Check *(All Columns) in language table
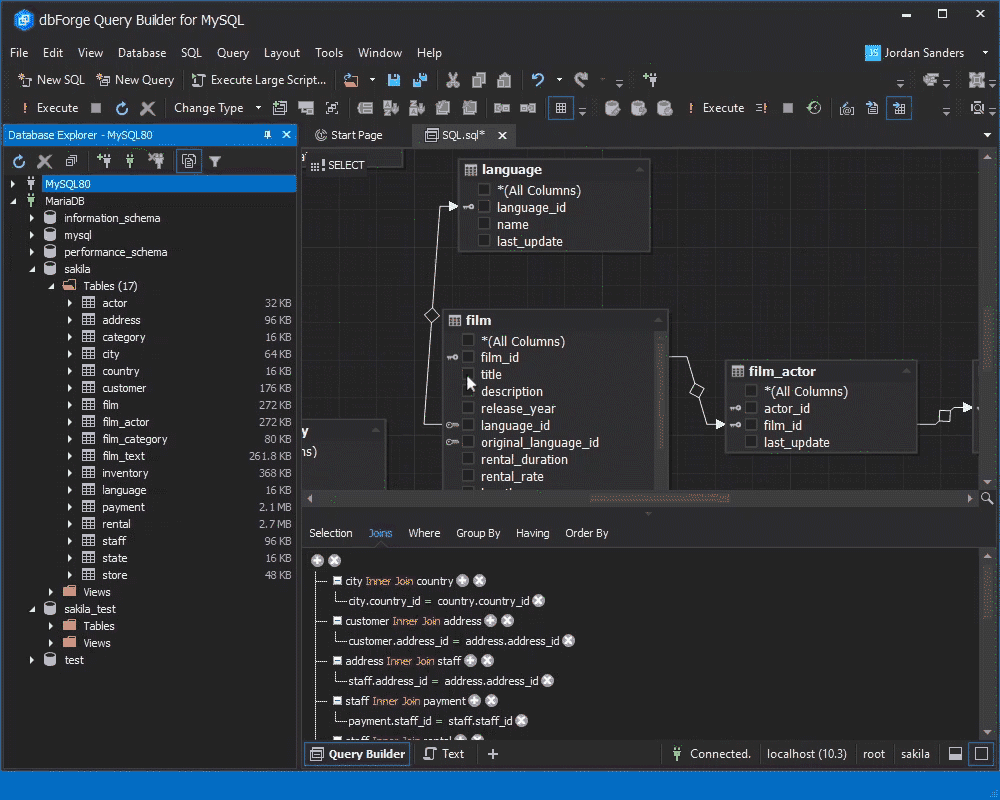This screenshot has height=800, width=1000. [x=484, y=190]
